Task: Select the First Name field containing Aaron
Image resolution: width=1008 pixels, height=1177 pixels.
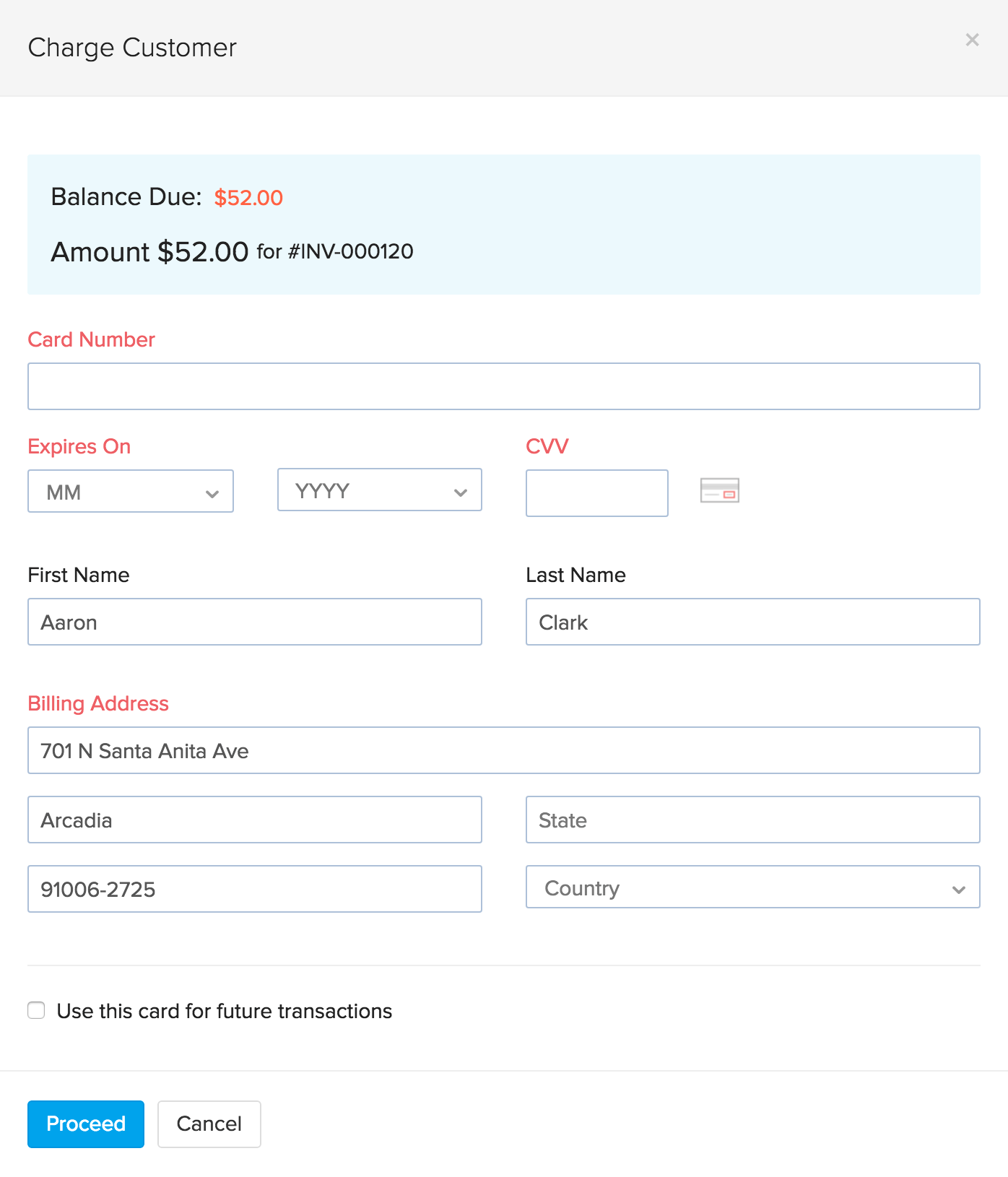Action: point(254,622)
